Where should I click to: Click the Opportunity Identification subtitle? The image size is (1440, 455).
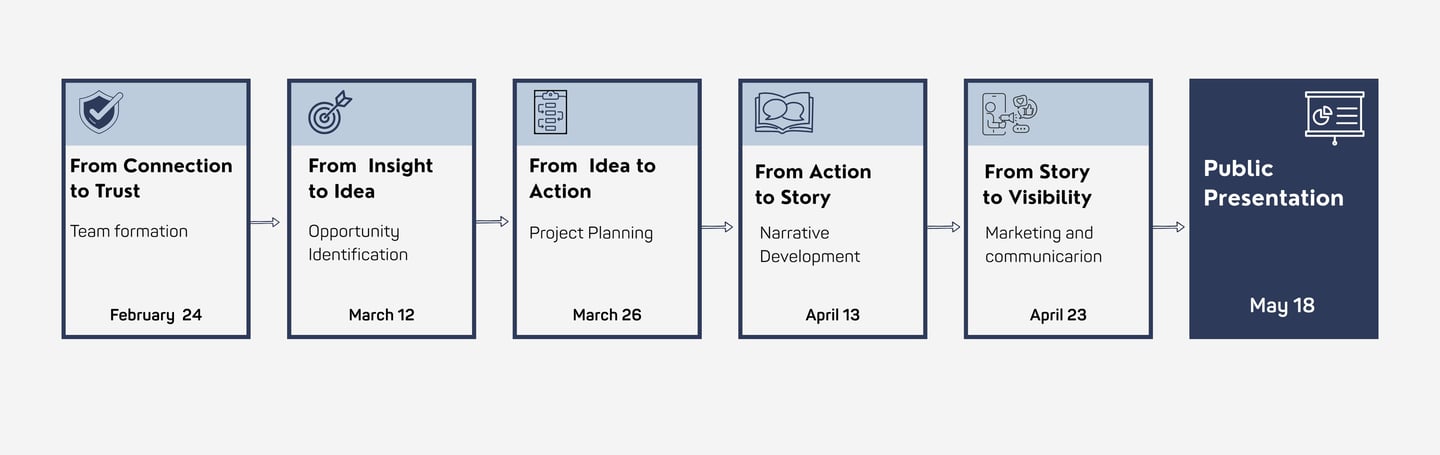point(357,243)
